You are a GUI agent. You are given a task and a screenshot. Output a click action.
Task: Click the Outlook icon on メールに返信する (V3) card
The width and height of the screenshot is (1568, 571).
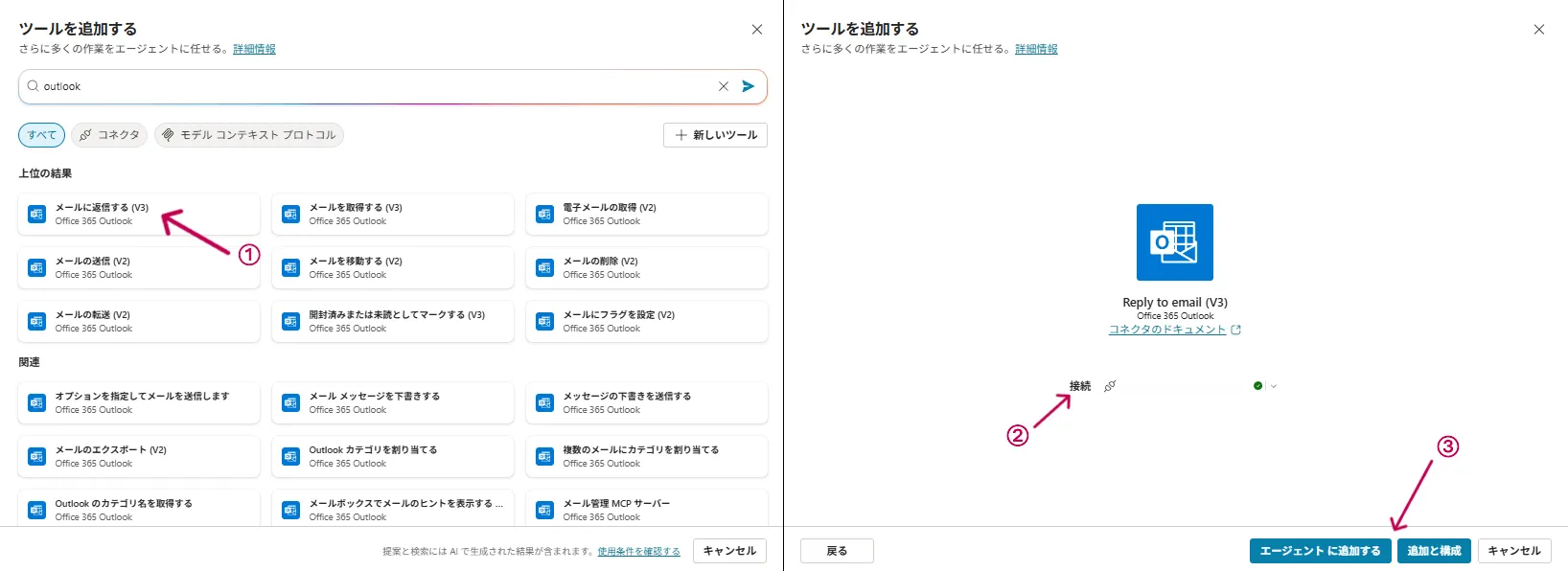[x=36, y=215]
